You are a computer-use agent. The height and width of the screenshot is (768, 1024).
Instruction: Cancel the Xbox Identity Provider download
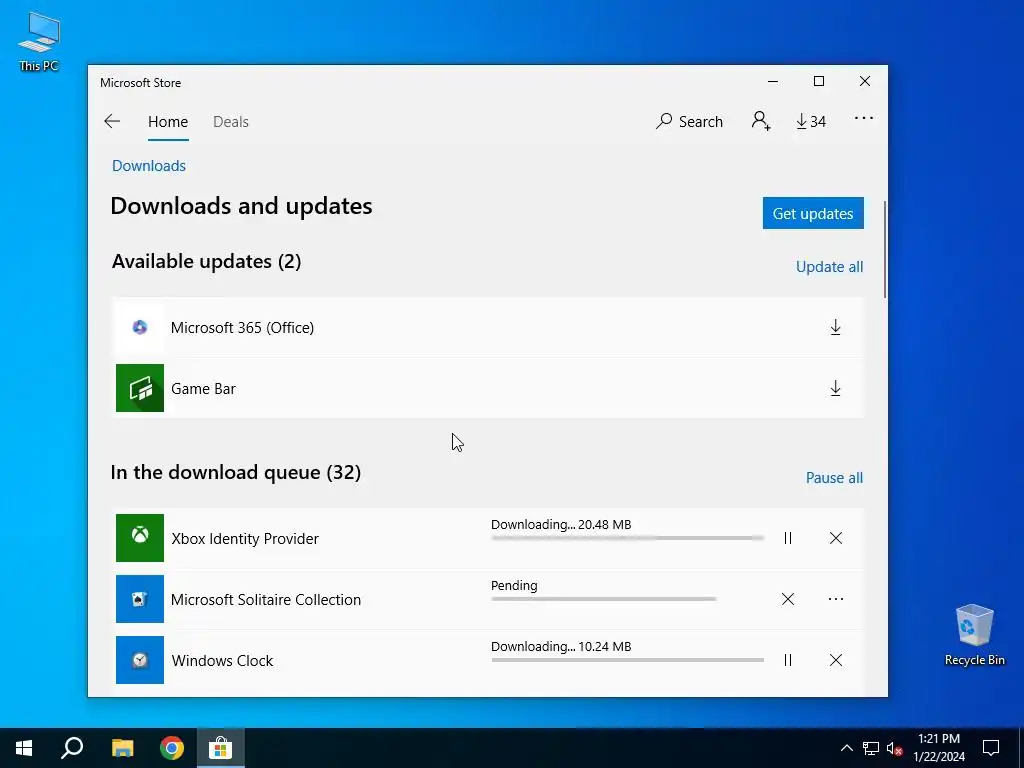pos(836,538)
